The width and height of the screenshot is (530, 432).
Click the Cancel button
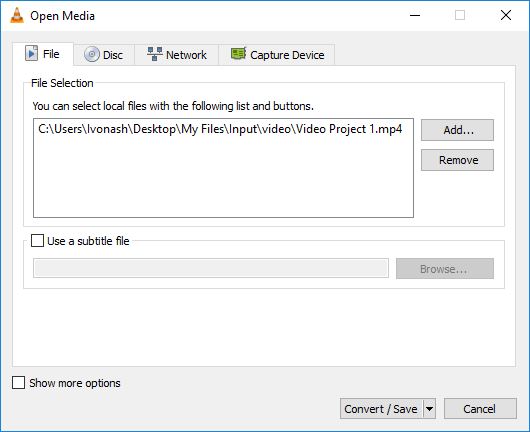(480, 409)
